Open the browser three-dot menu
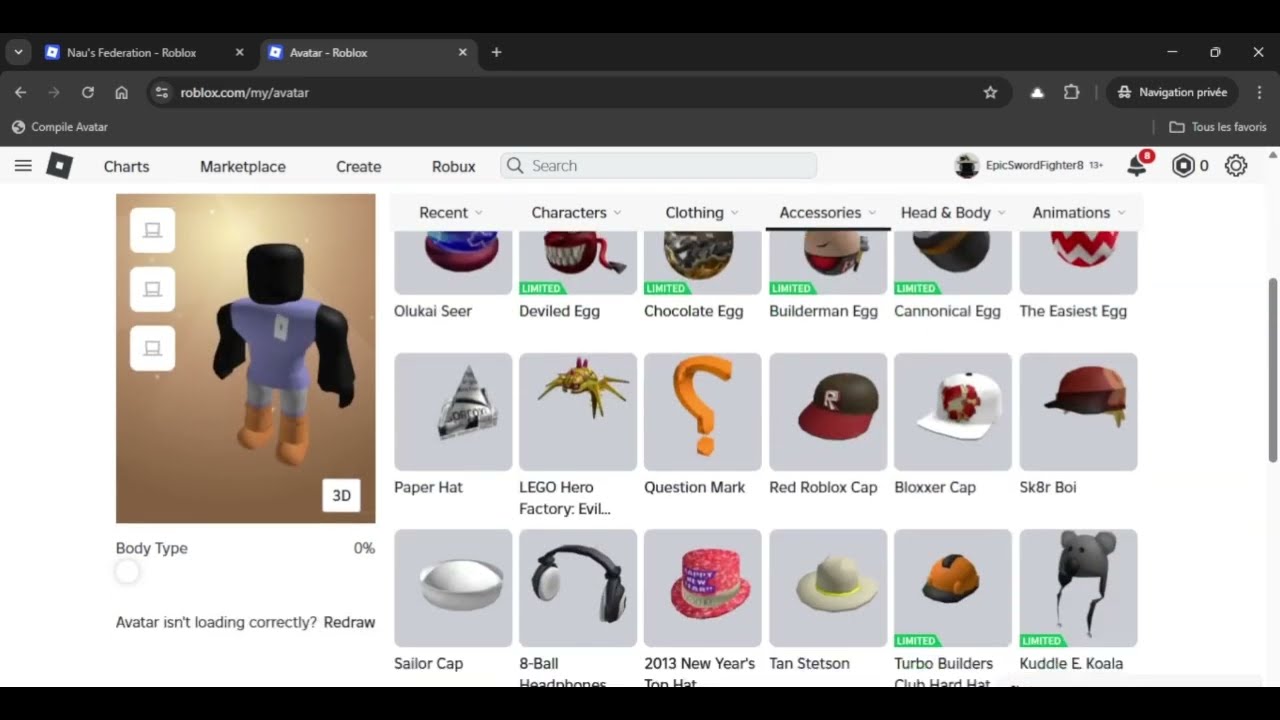This screenshot has height=720, width=1280. coord(1259,92)
